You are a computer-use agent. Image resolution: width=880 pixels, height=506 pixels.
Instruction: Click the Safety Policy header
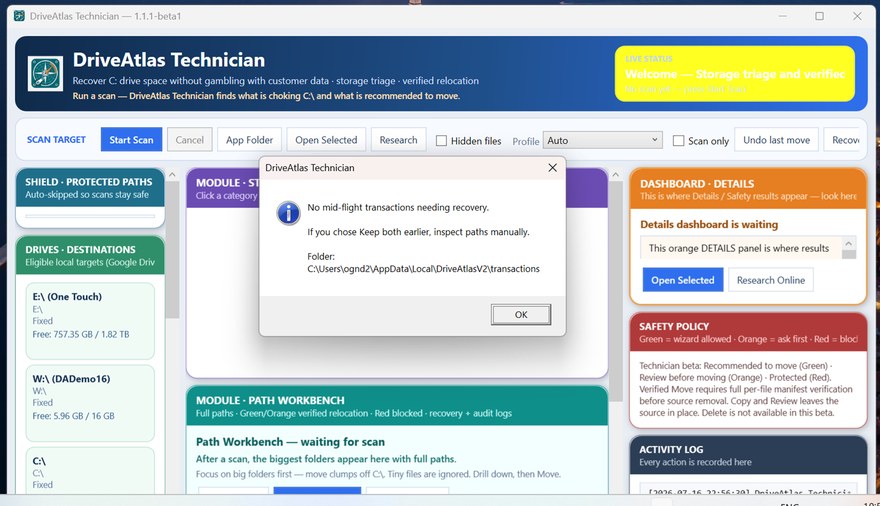[748, 332]
